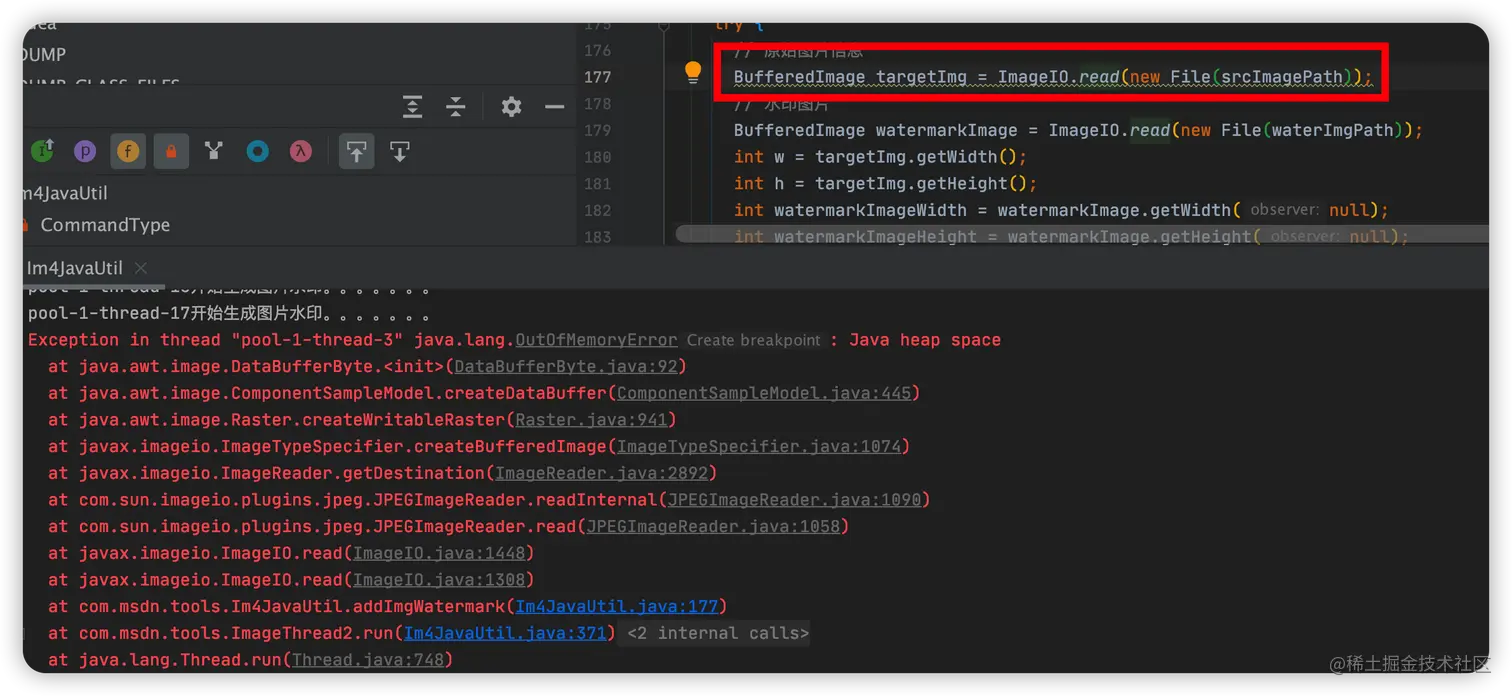Click 'DUMP' entry in the left panel
This screenshot has height=696, width=1512.
click(x=44, y=54)
